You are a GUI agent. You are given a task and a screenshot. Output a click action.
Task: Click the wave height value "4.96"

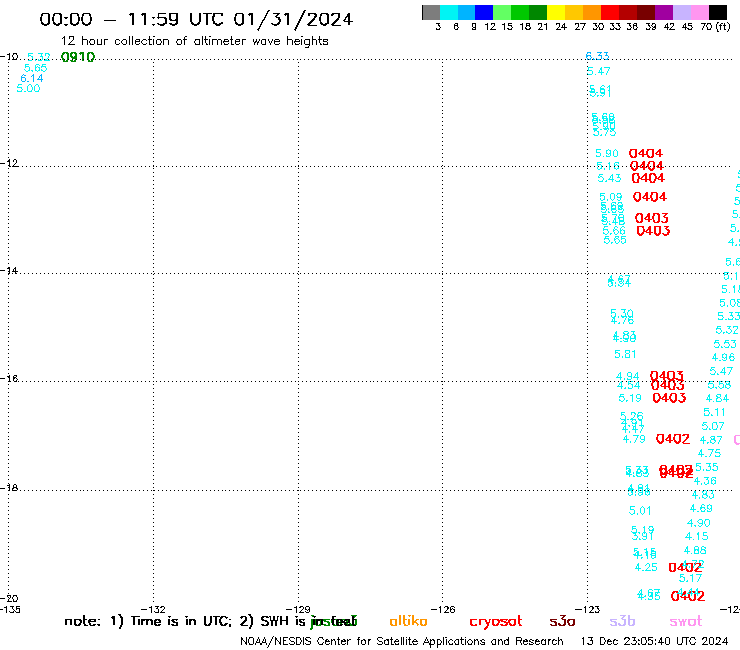(x=723, y=357)
